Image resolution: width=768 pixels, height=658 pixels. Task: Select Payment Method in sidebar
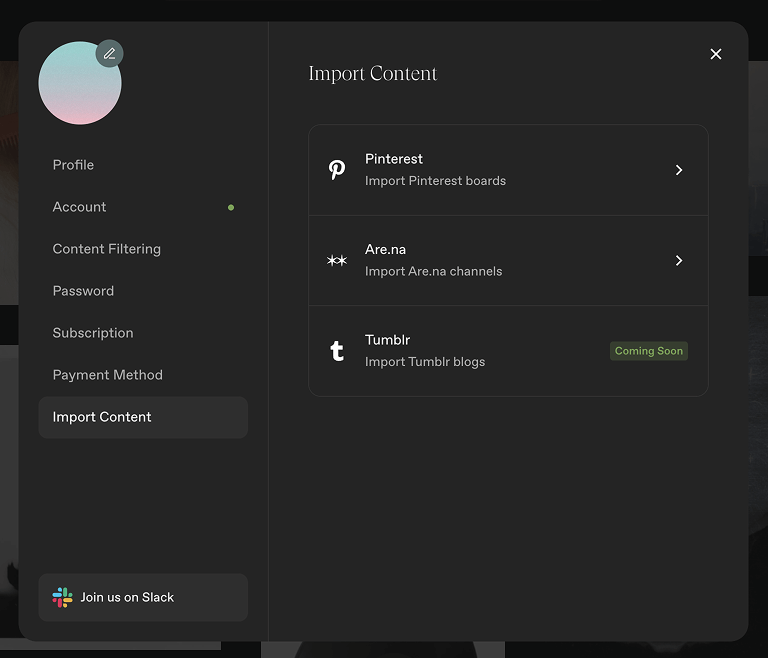coord(107,375)
